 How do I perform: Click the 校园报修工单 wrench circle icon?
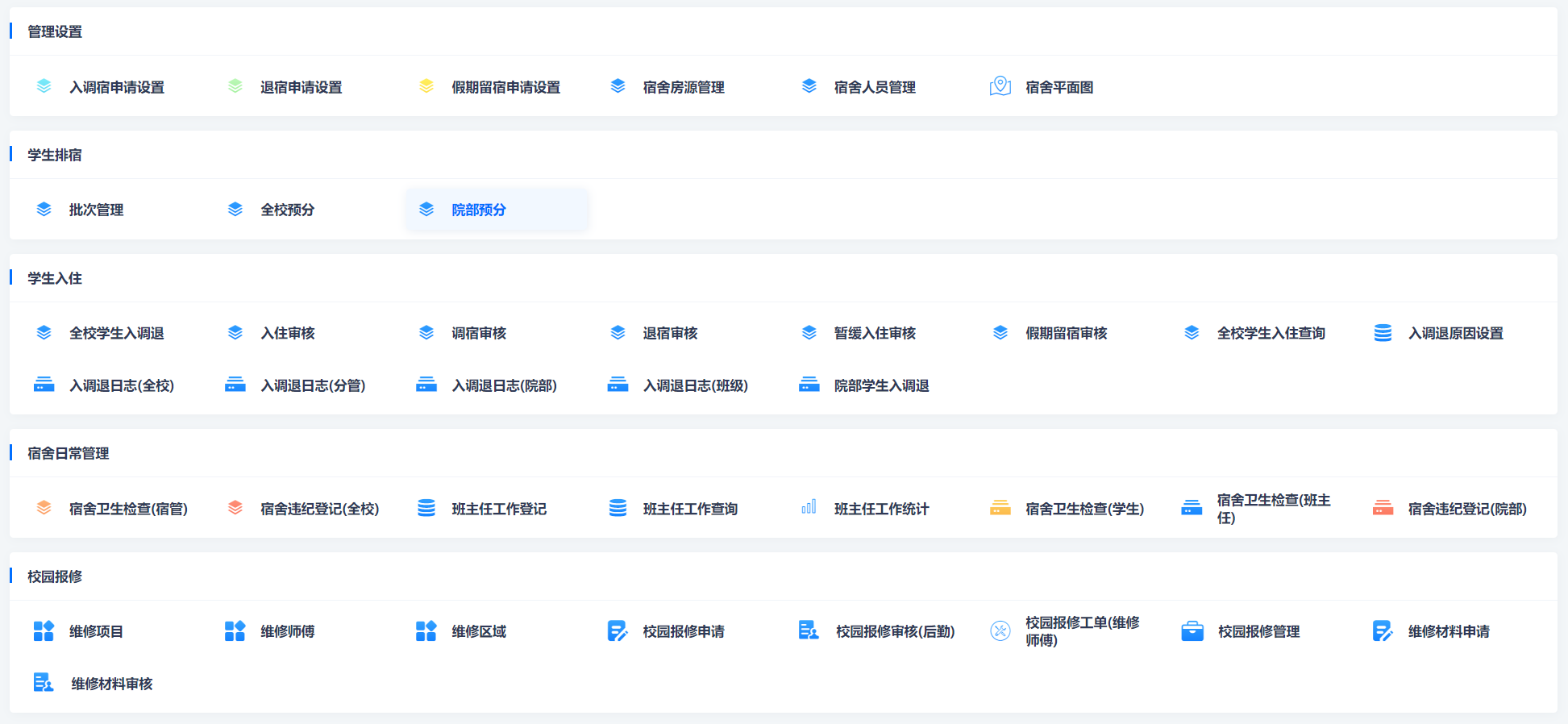(x=1000, y=631)
